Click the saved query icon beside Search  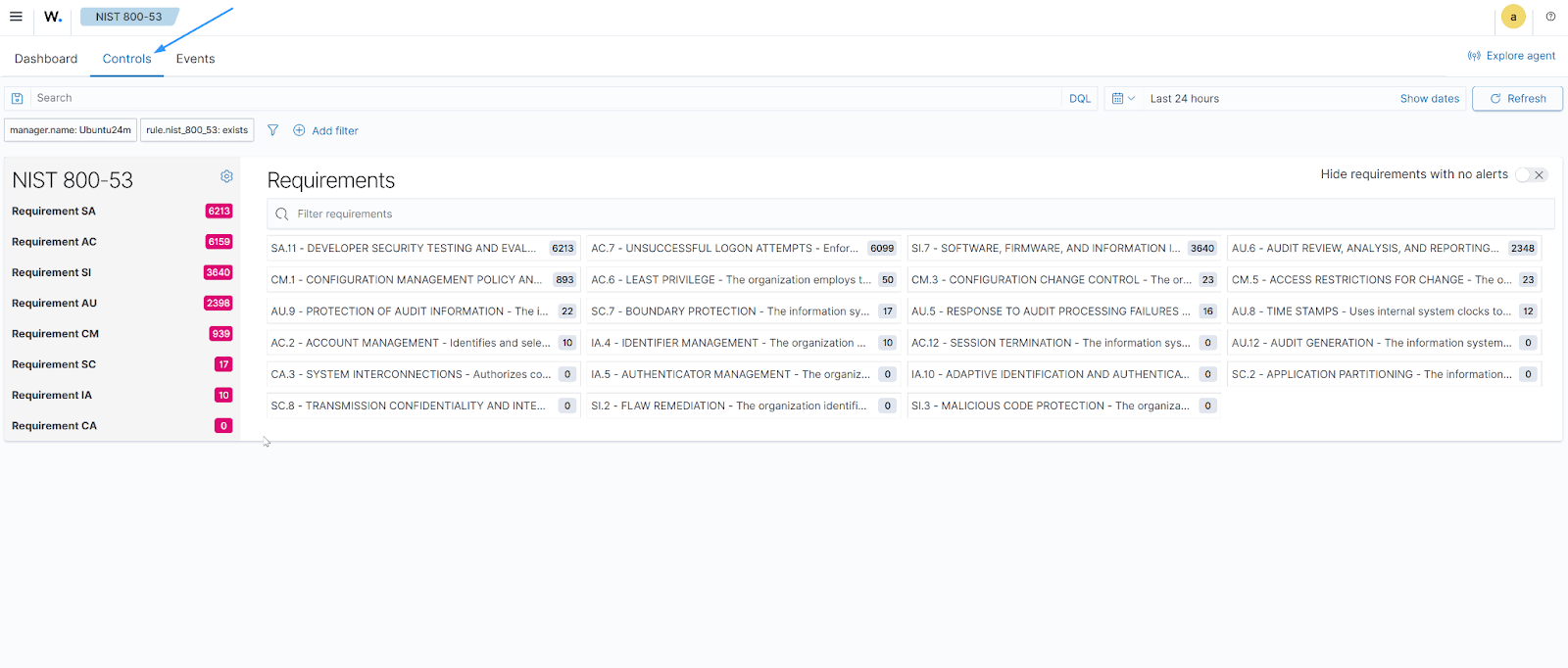click(x=18, y=99)
